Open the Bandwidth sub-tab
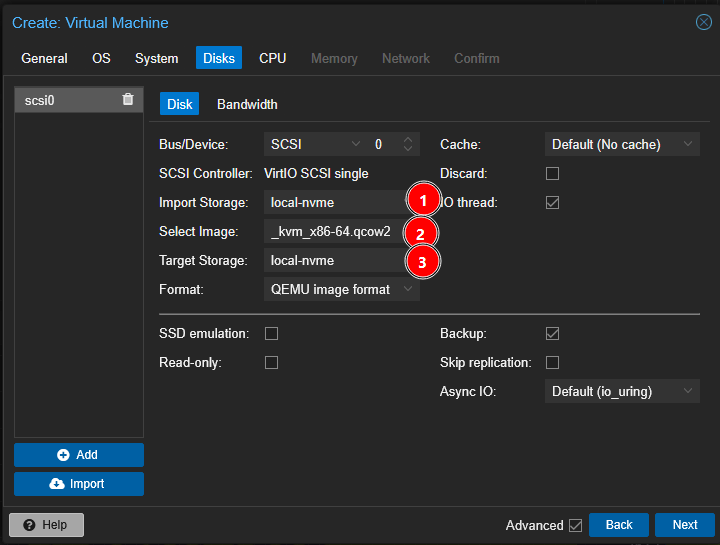 coord(247,104)
